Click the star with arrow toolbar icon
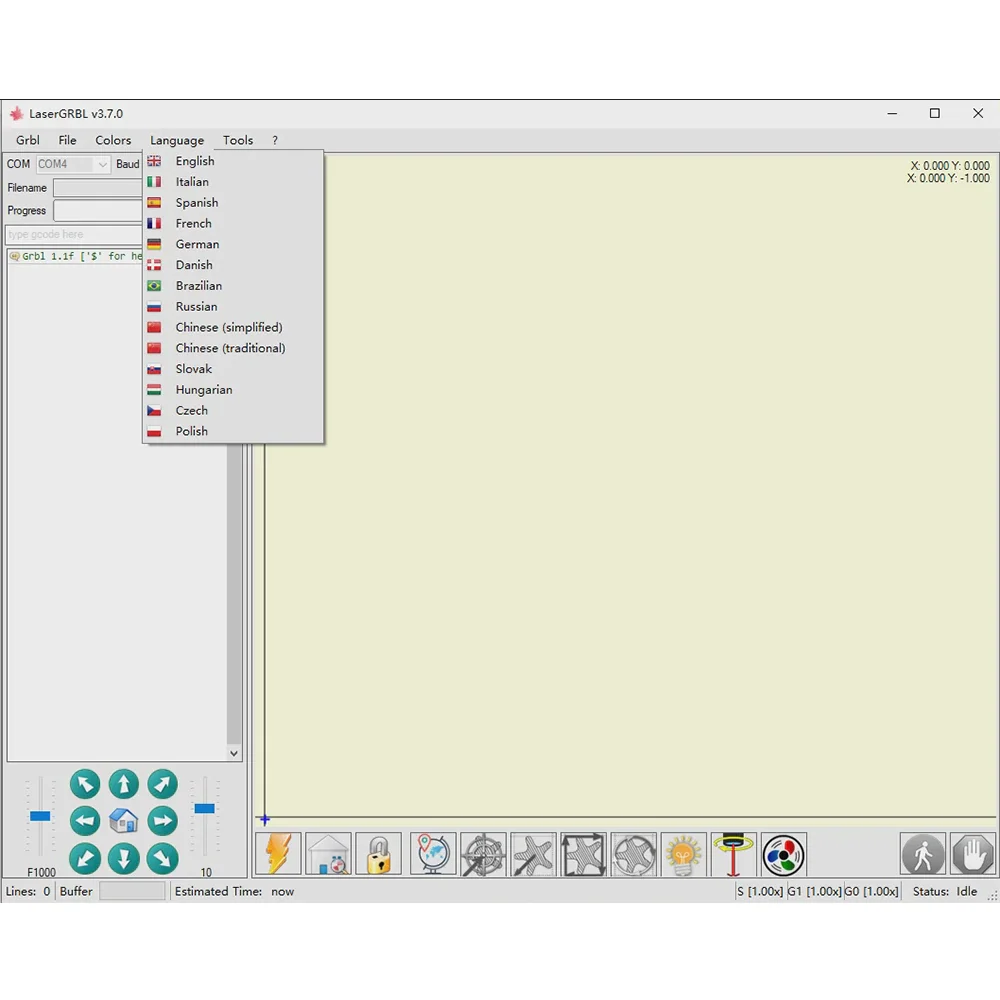1000x1000 pixels. pyautogui.click(x=533, y=854)
